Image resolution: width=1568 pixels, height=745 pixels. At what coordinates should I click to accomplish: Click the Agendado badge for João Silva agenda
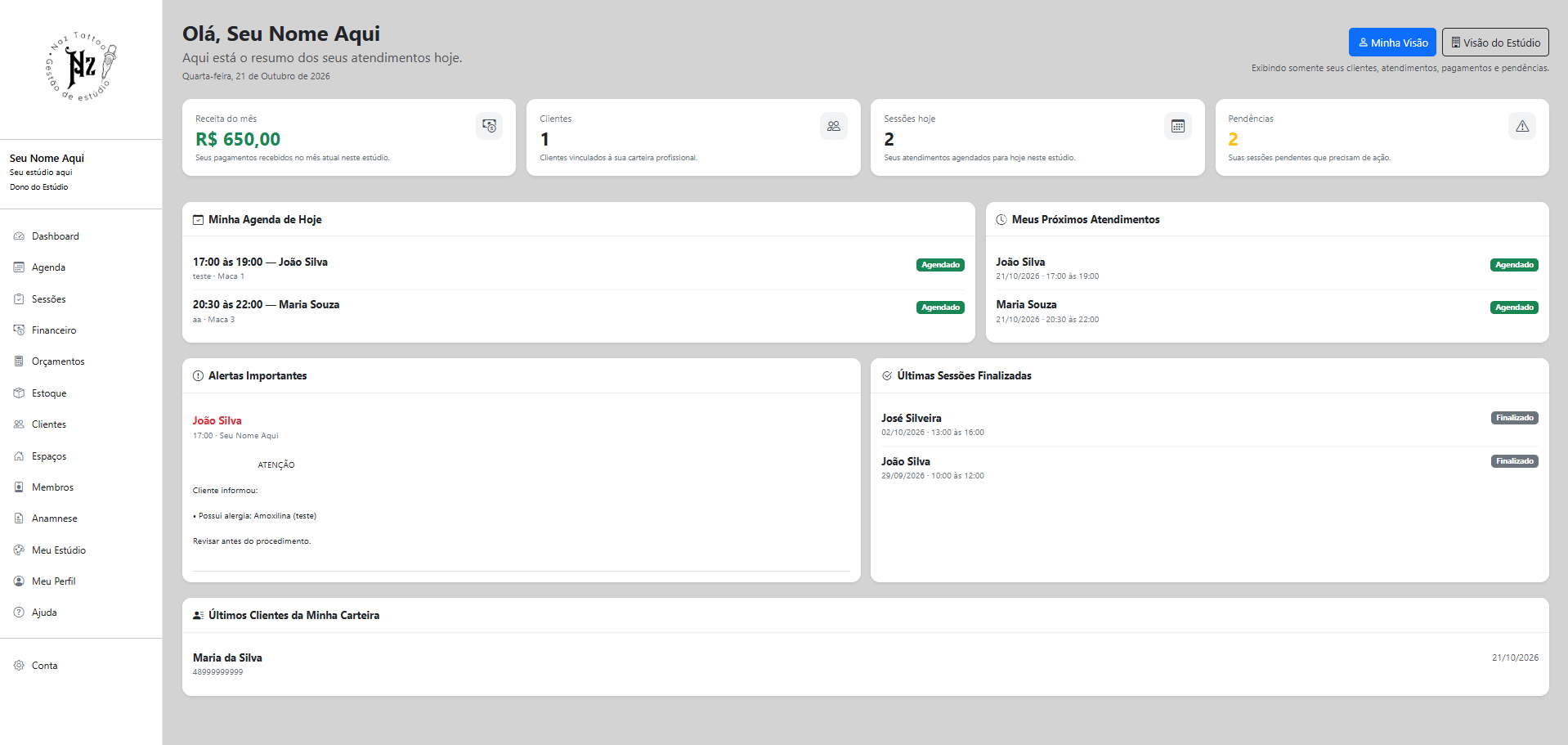tap(940, 265)
